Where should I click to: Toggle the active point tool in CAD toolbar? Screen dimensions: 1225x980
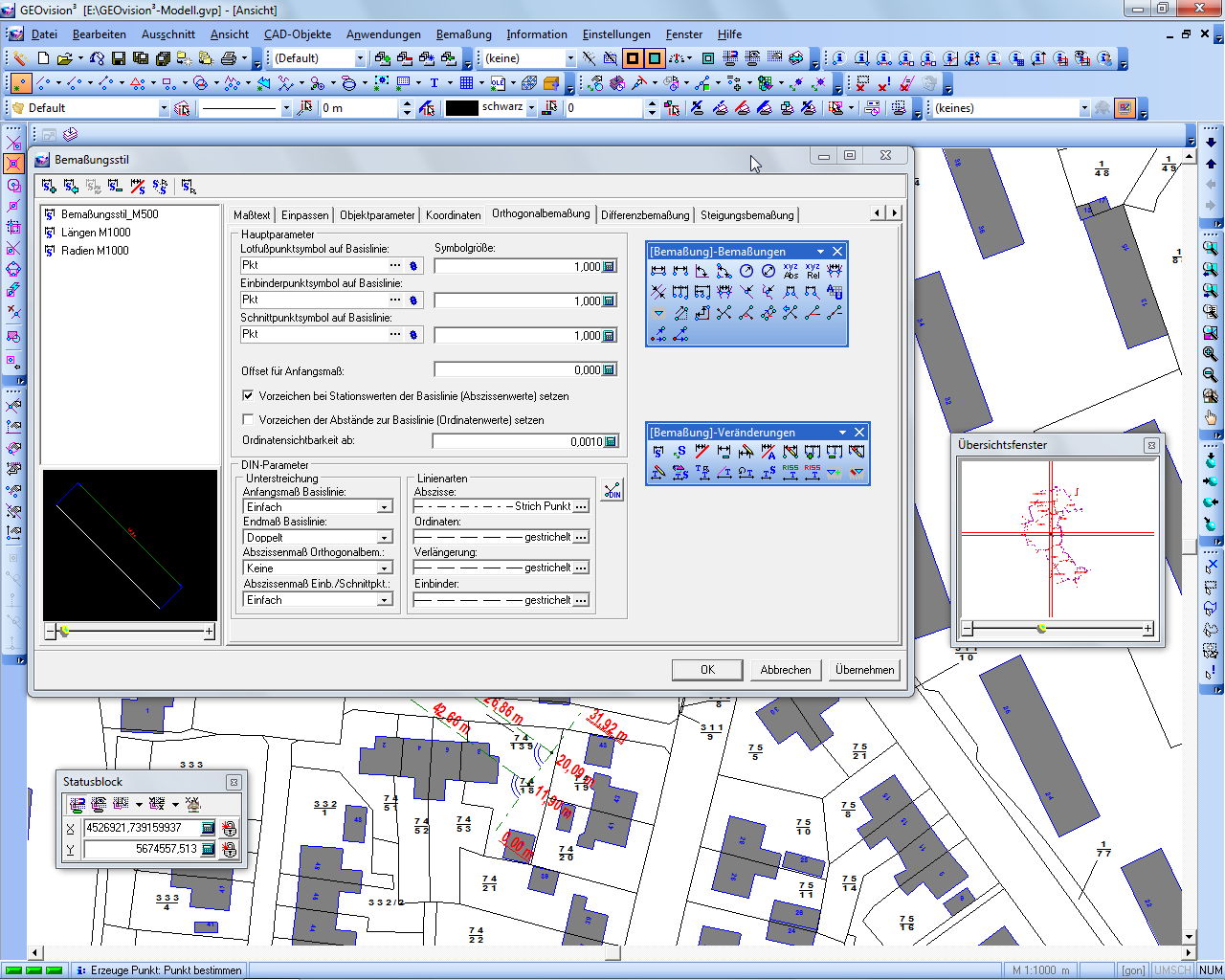click(x=20, y=83)
